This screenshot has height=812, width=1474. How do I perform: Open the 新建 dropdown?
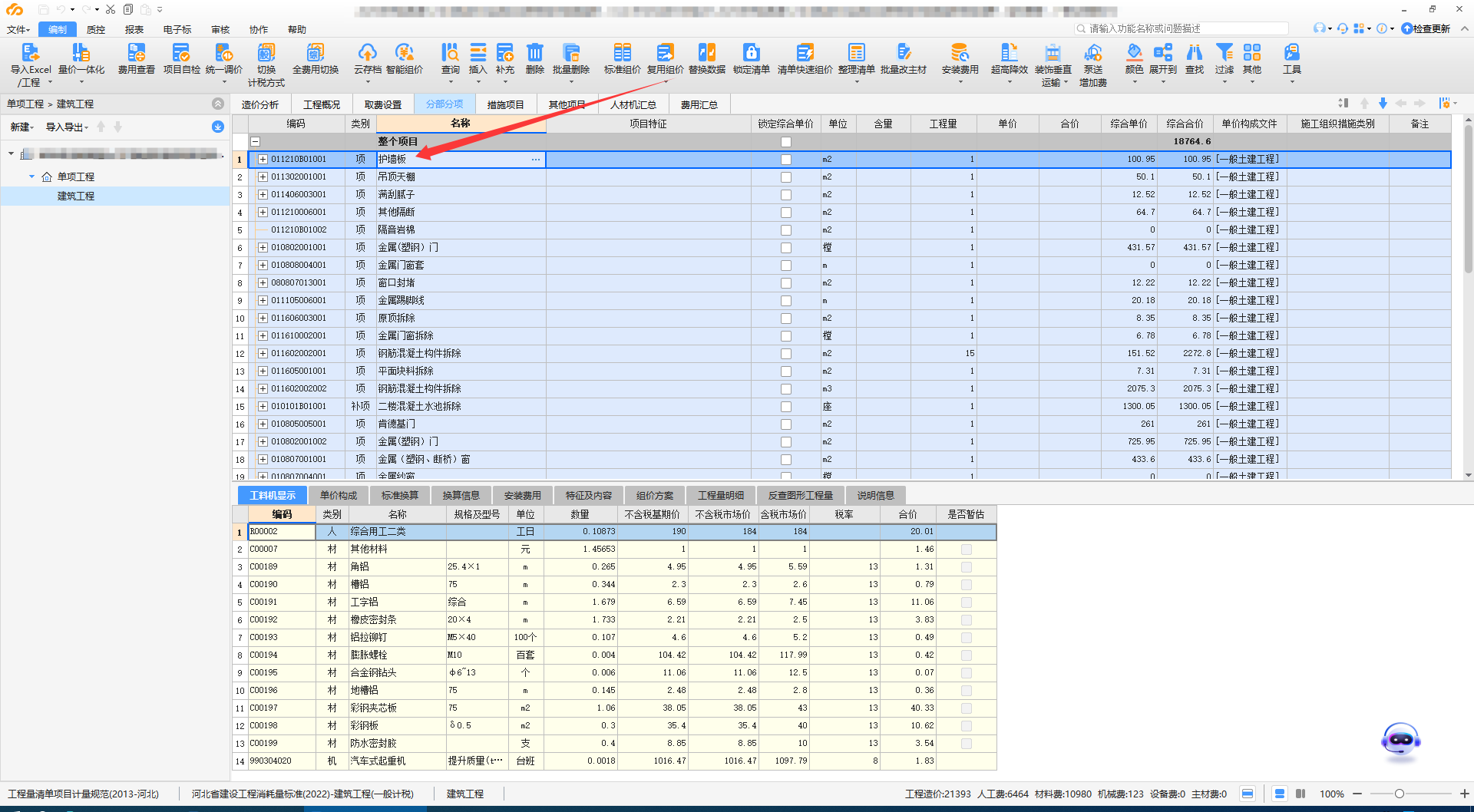pos(21,127)
